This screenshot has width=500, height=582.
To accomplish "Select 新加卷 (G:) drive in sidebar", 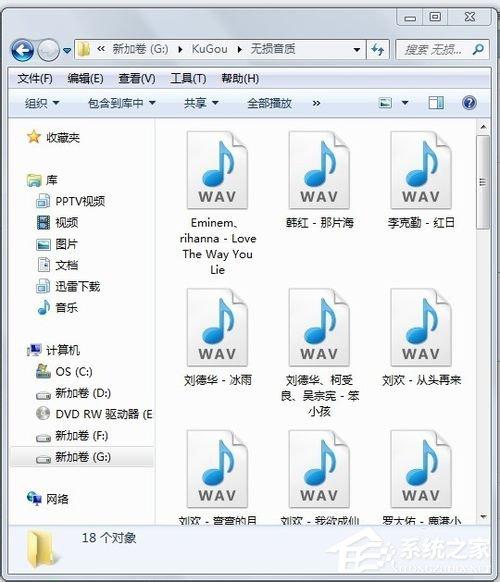I will point(82,457).
